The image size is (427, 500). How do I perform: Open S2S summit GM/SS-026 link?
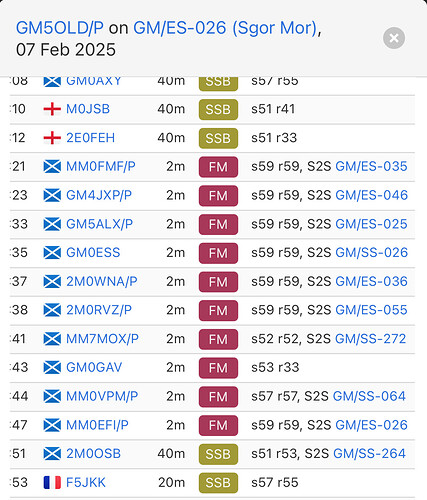(x=371, y=253)
